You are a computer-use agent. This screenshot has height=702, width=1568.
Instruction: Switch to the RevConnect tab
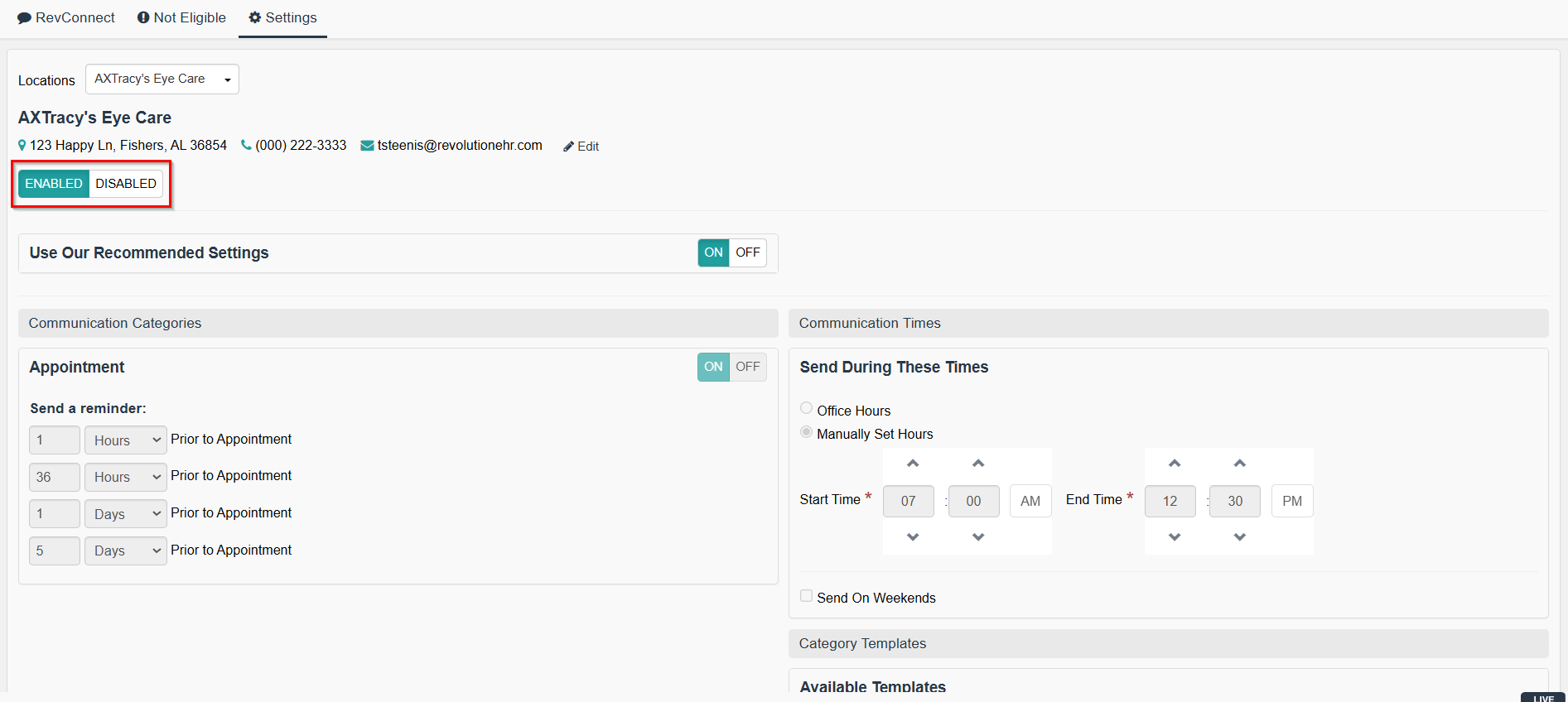click(x=66, y=17)
